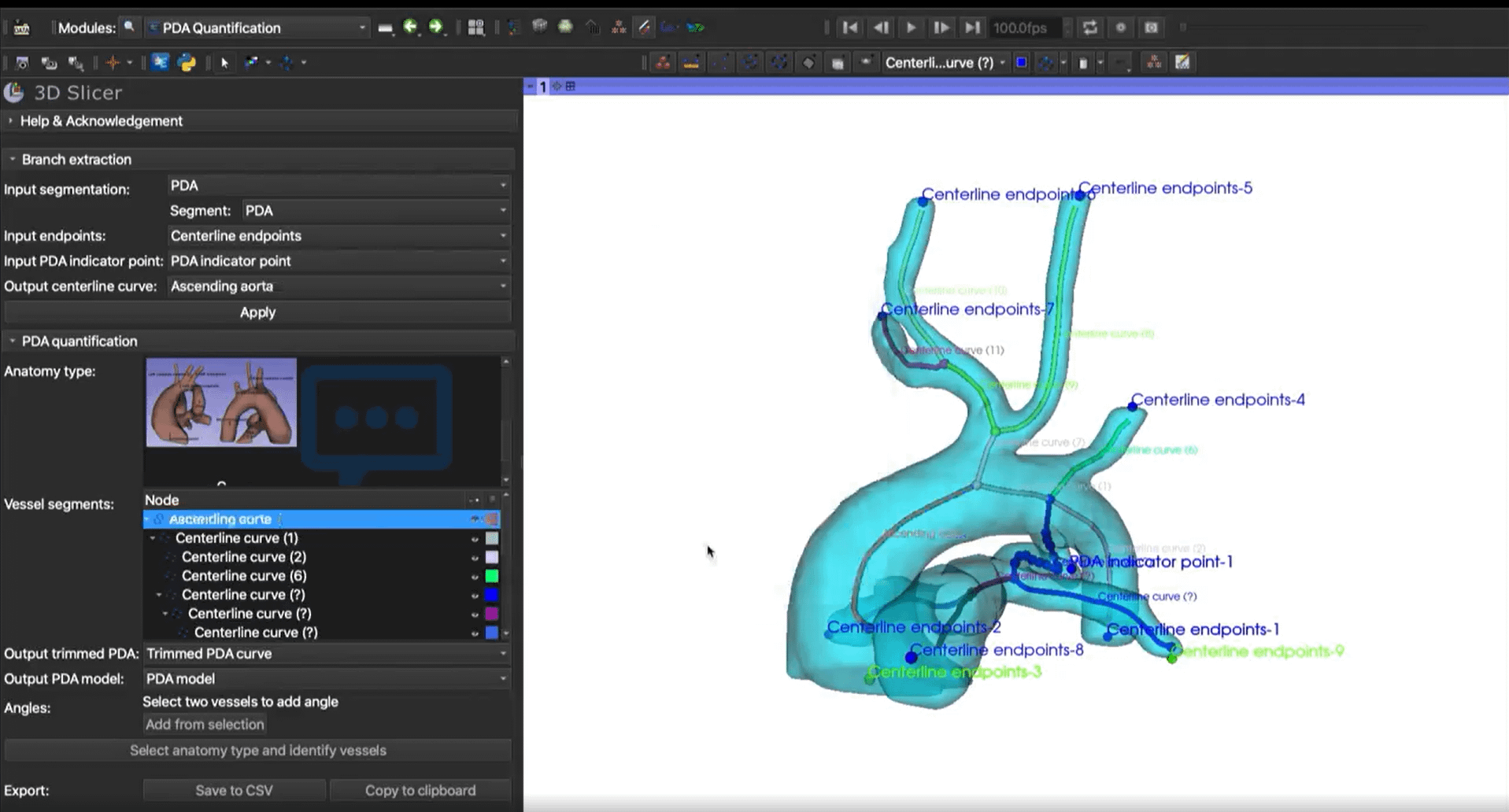The image size is (1509, 812).
Task: Collapse the Centerline curve (1) tree node
Action: [153, 538]
